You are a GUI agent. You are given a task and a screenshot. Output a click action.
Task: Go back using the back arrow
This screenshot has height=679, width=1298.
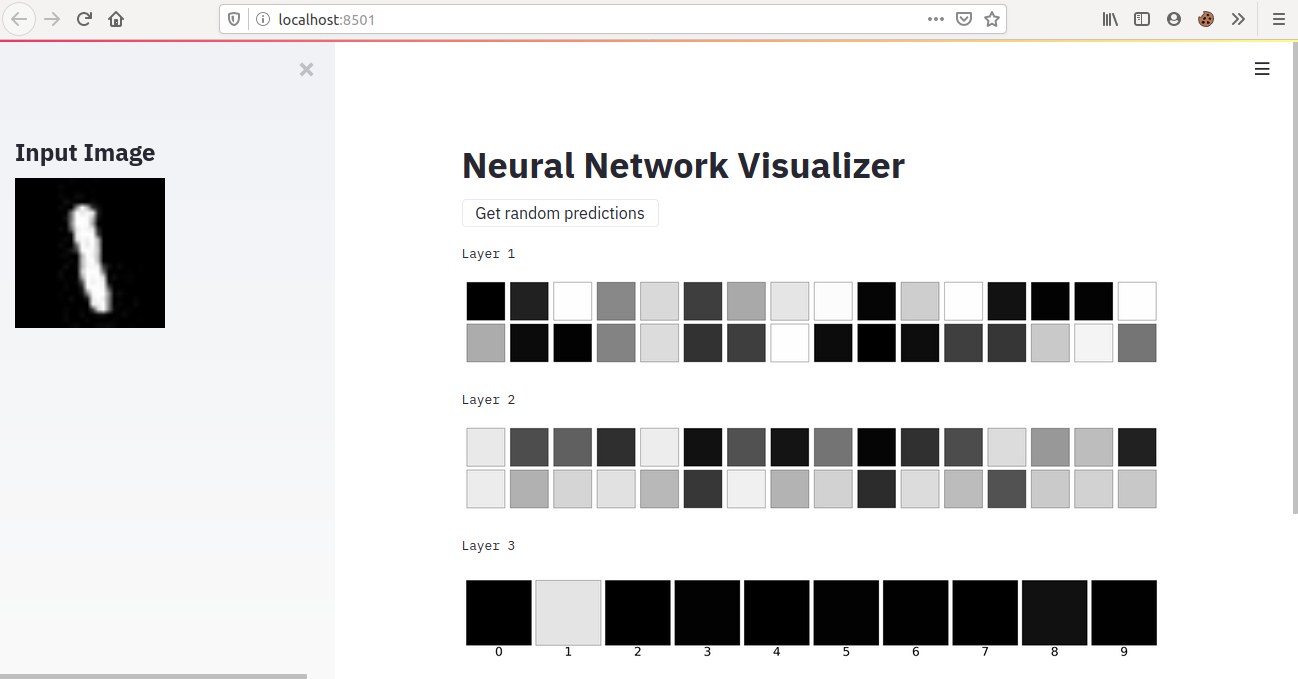pos(20,19)
